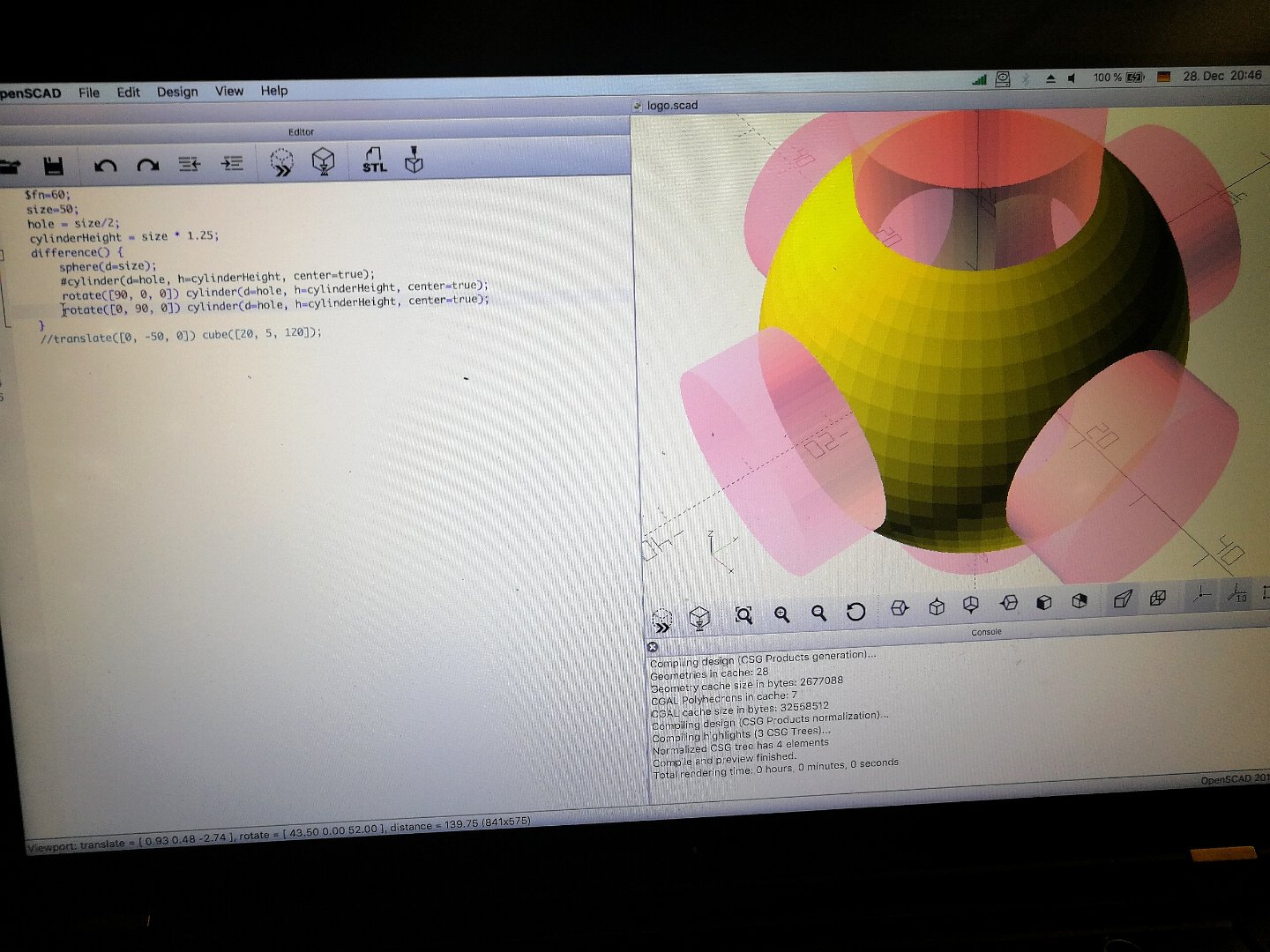Image resolution: width=1270 pixels, height=952 pixels.
Task: Zoom out of the 3D view
Action: (x=818, y=613)
